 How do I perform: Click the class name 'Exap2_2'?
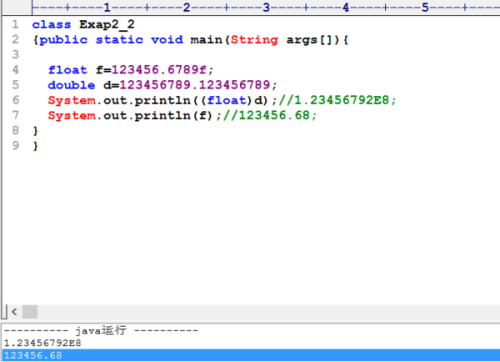tap(107, 25)
